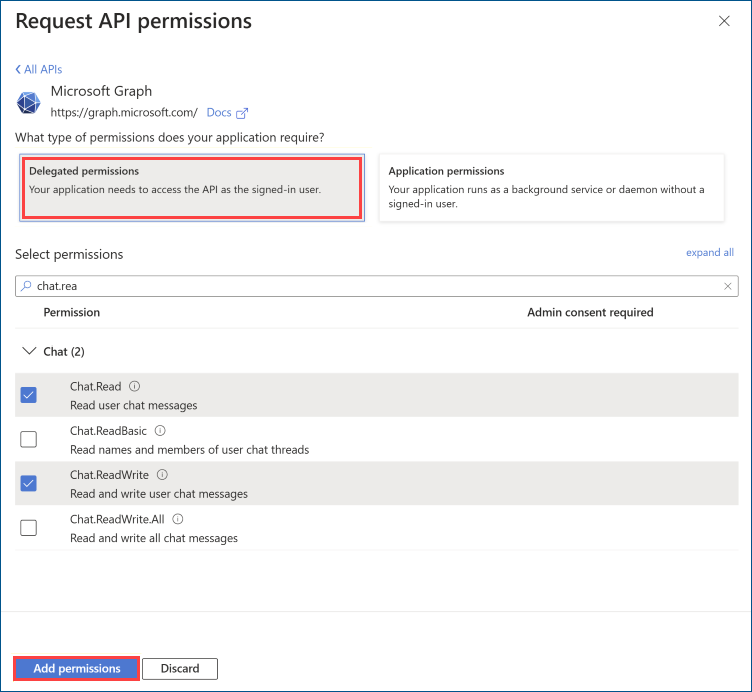The image size is (752, 692).
Task: Collapse the Chat (2) permission group
Action: [x=29, y=352]
